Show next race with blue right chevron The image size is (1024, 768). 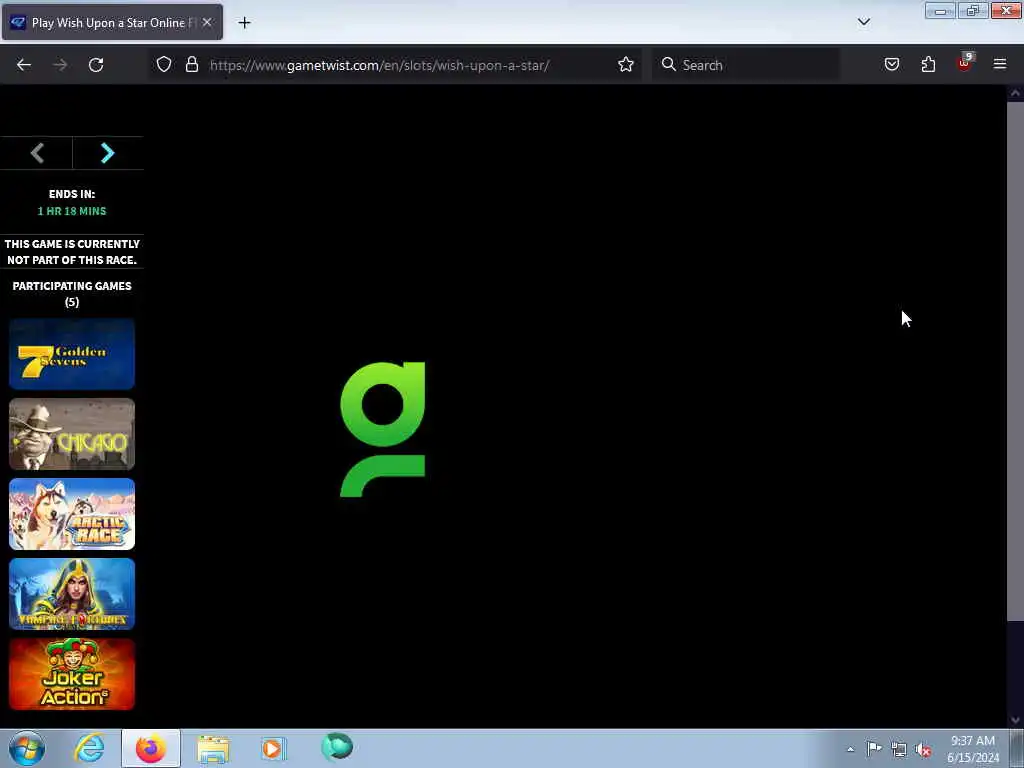pyautogui.click(x=108, y=153)
